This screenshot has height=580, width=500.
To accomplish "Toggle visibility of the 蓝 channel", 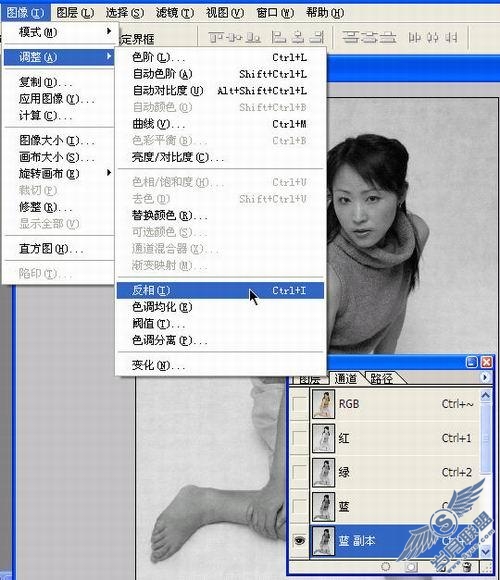I will (299, 506).
